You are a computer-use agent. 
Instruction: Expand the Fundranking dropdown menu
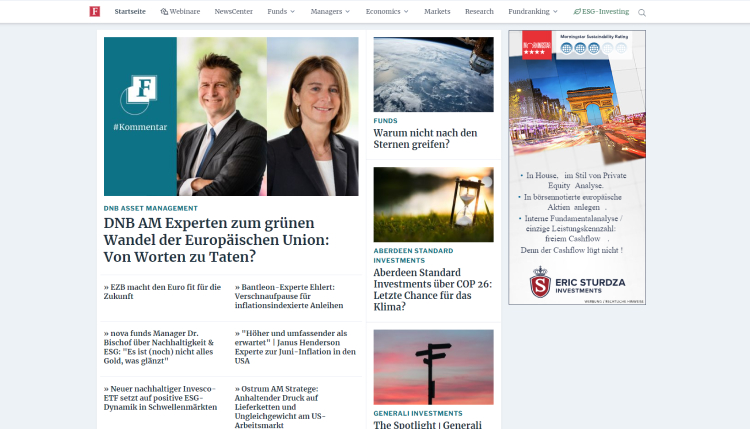click(533, 11)
